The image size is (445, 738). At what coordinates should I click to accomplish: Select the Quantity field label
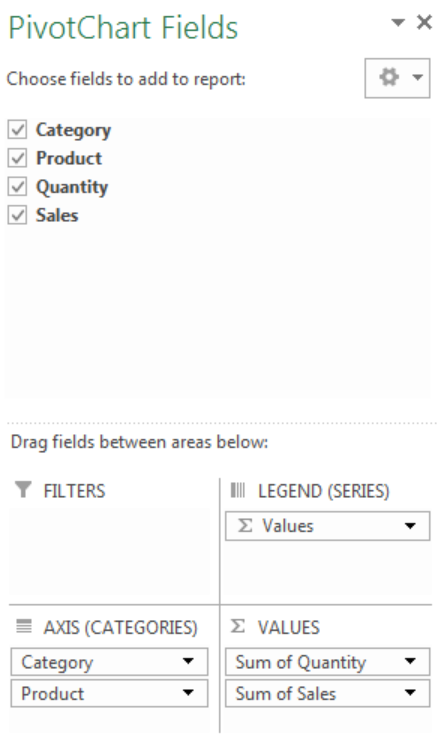tap(72, 187)
